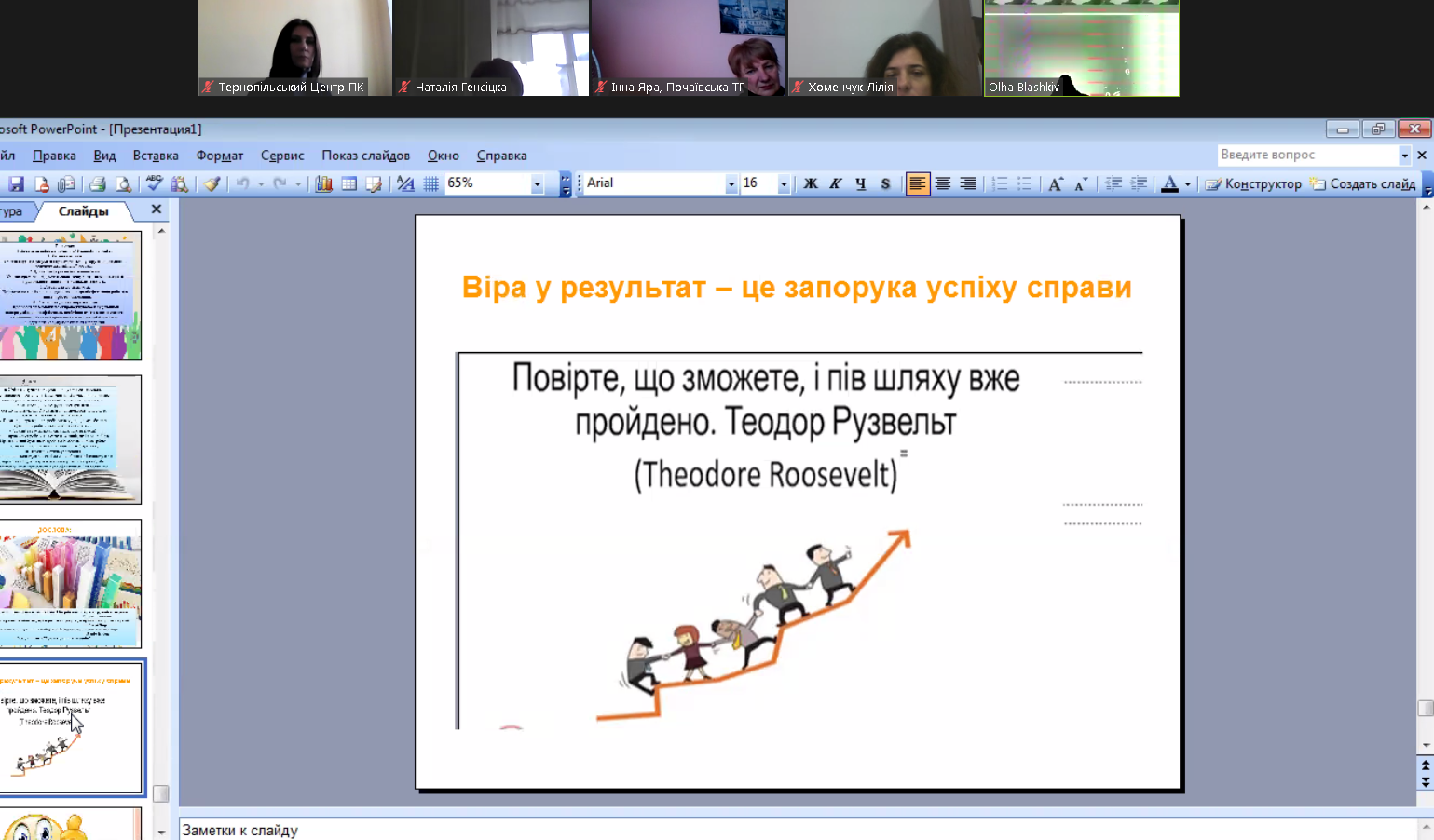Toggle align left text alignment

918,183
